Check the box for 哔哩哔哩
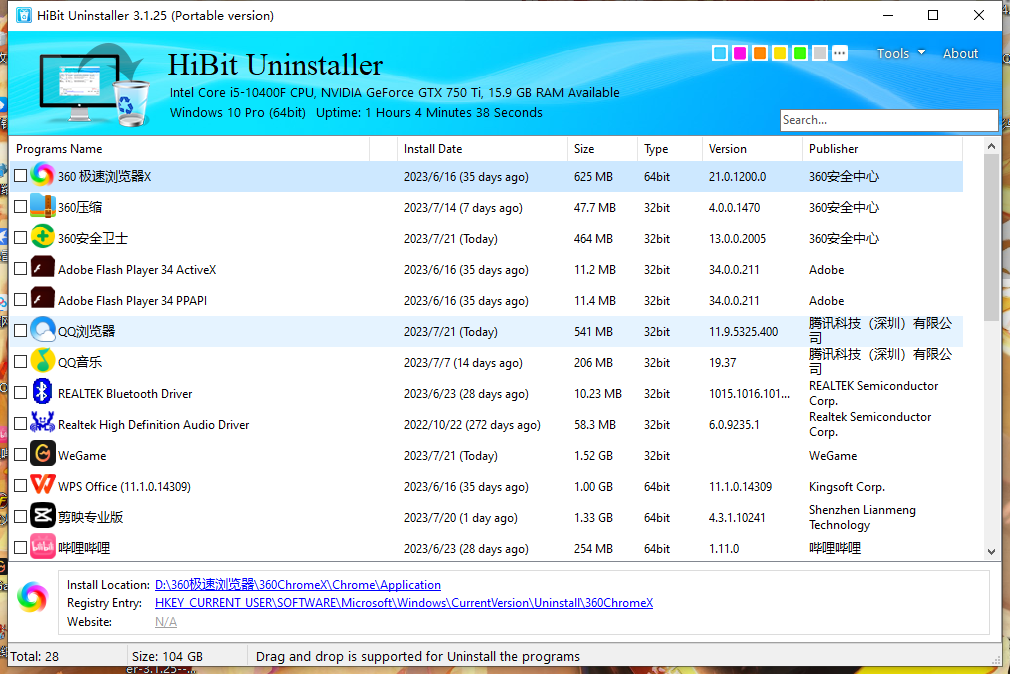 click(x=21, y=547)
